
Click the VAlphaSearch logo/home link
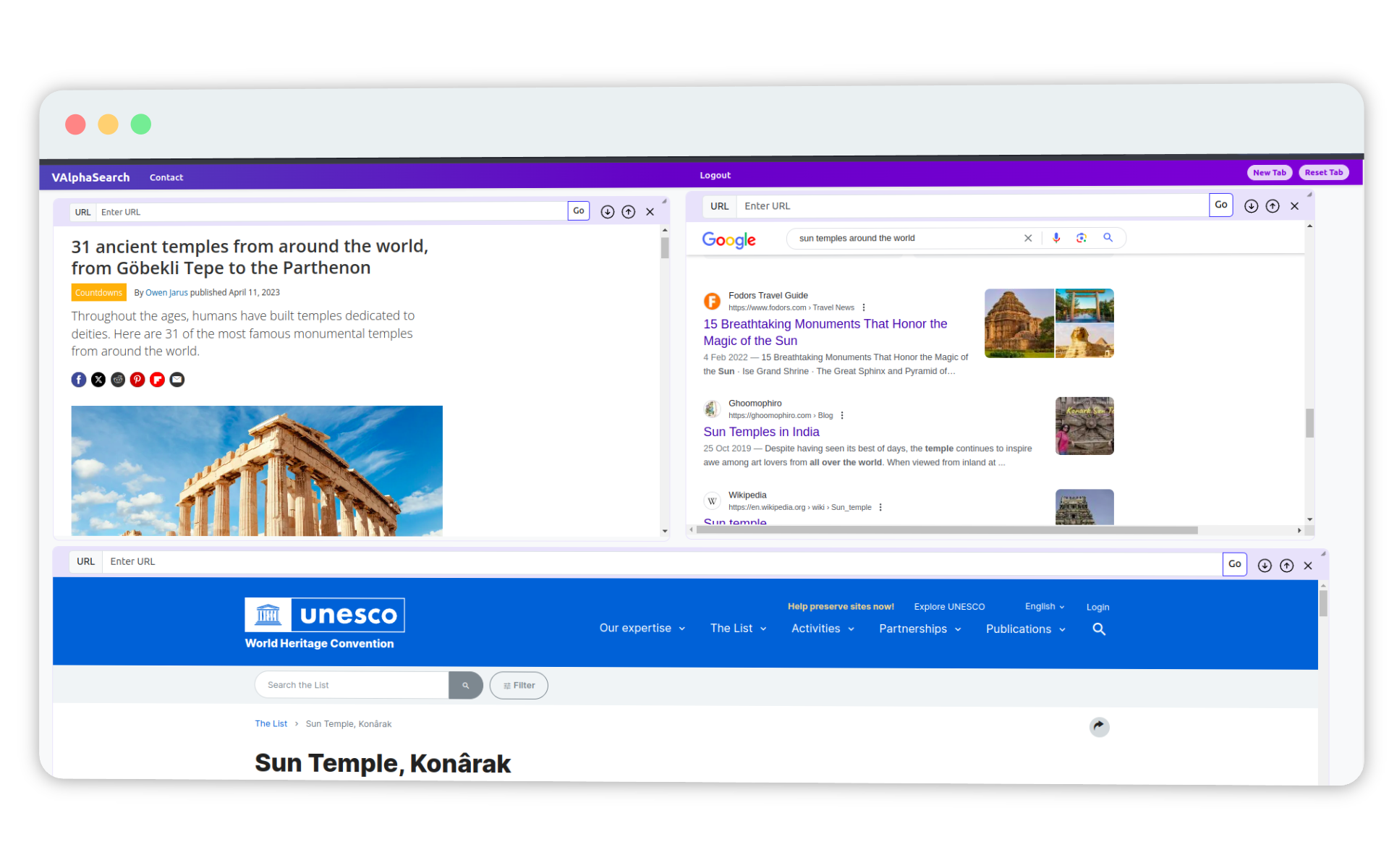click(x=91, y=177)
